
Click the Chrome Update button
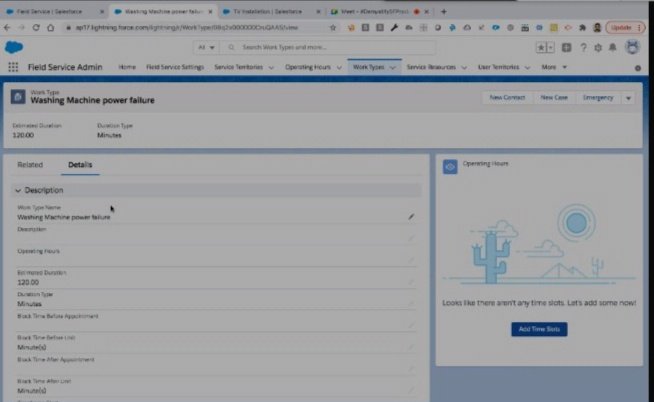pyautogui.click(x=625, y=28)
